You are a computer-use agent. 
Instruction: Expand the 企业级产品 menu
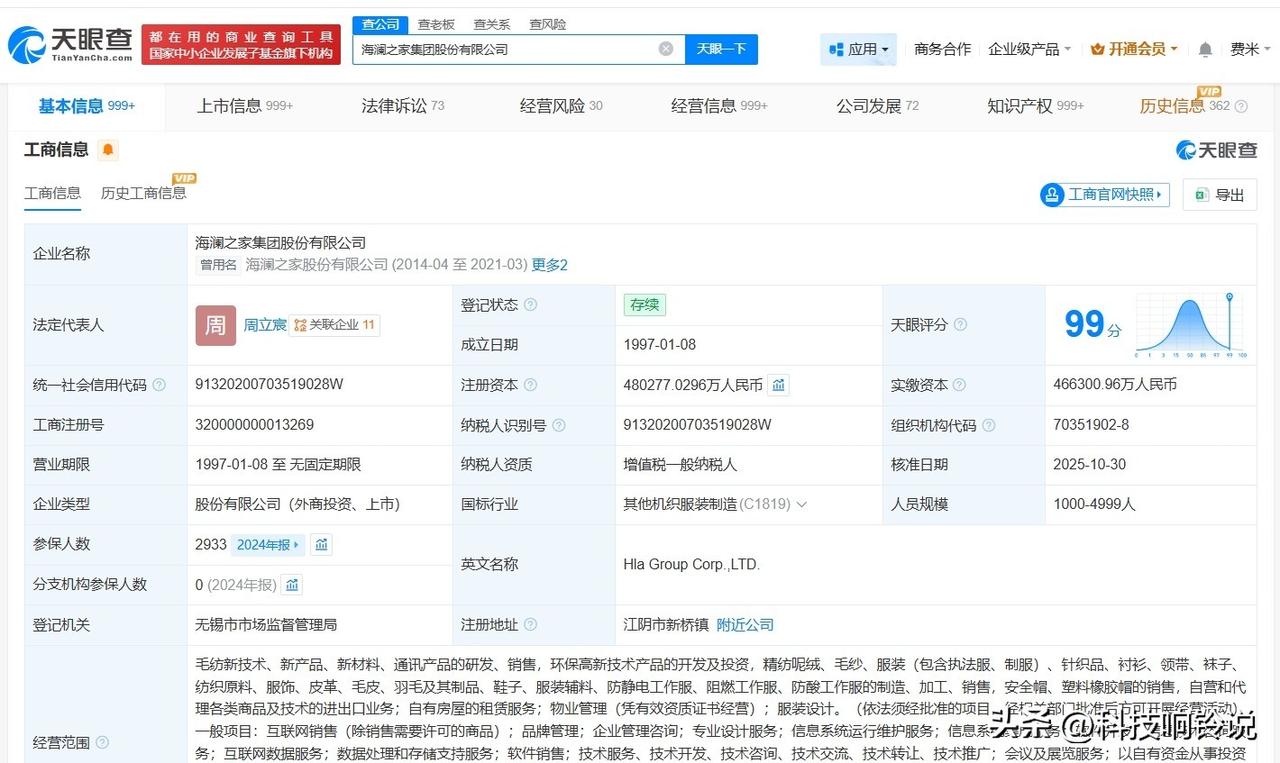[x=1029, y=49]
